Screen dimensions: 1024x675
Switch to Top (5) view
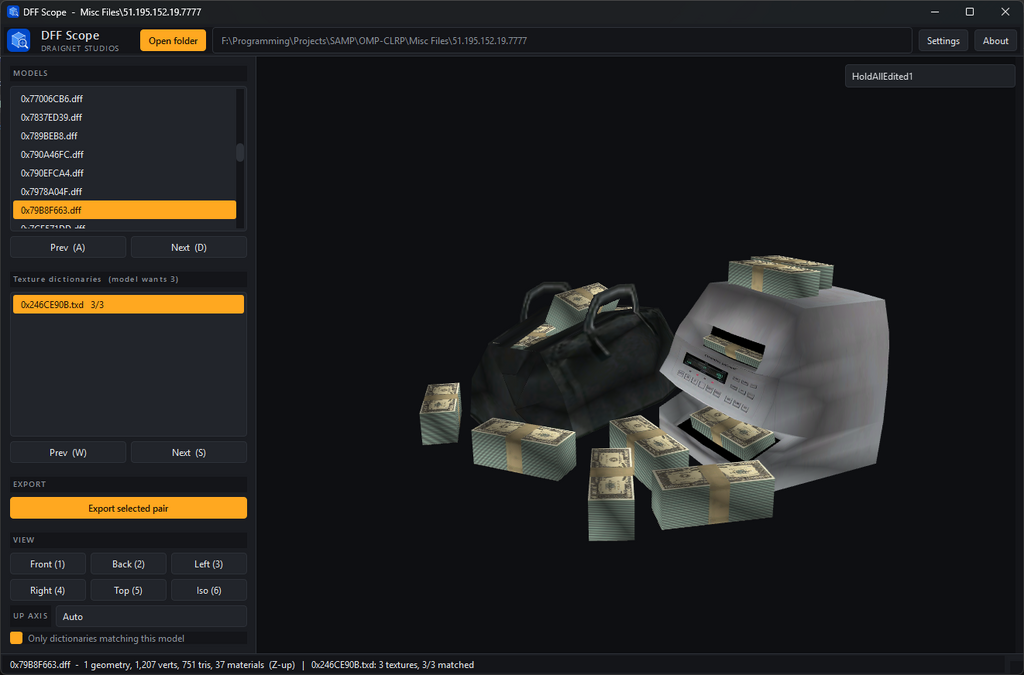tap(128, 590)
